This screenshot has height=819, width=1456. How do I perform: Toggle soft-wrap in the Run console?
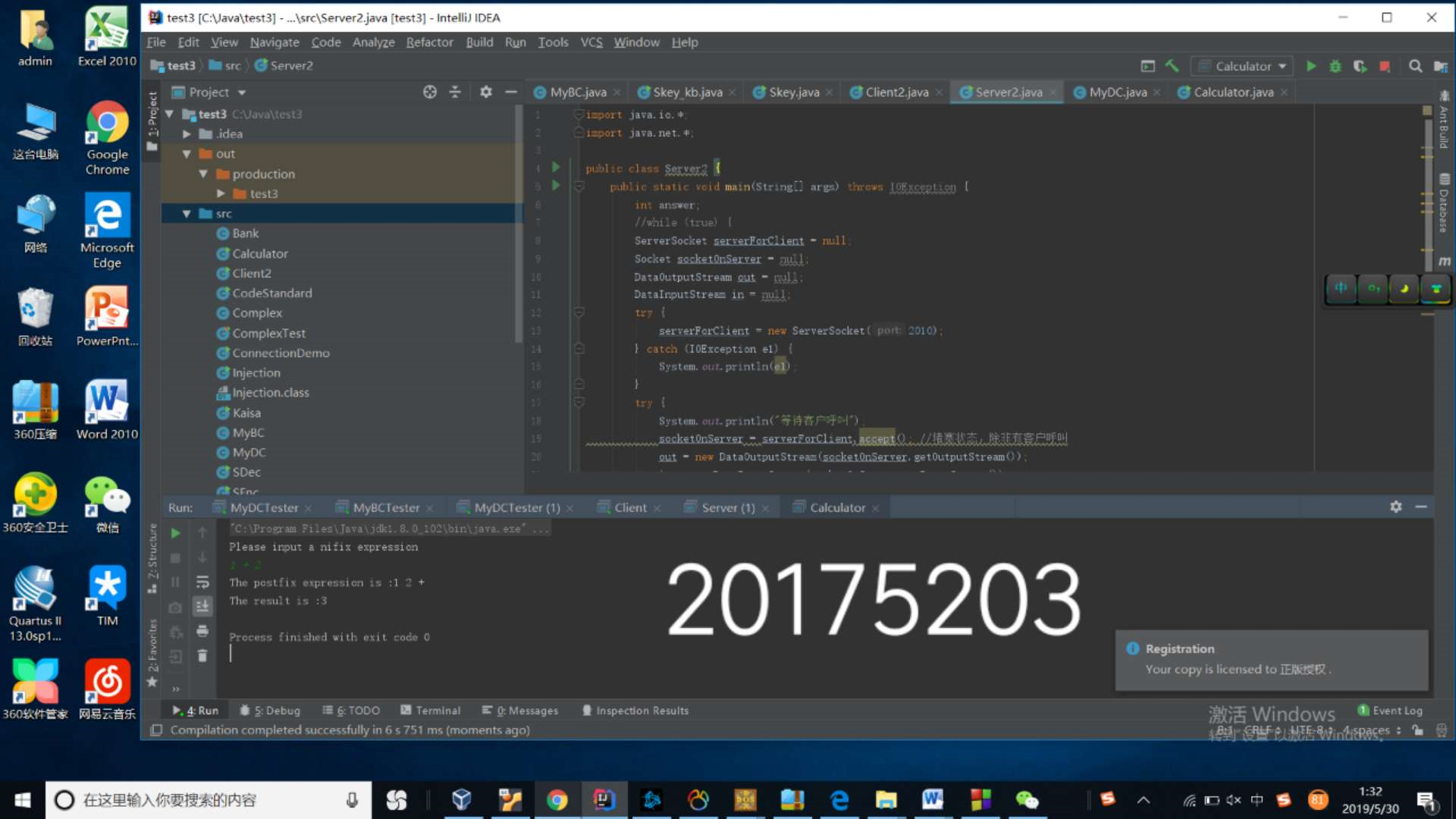202,582
